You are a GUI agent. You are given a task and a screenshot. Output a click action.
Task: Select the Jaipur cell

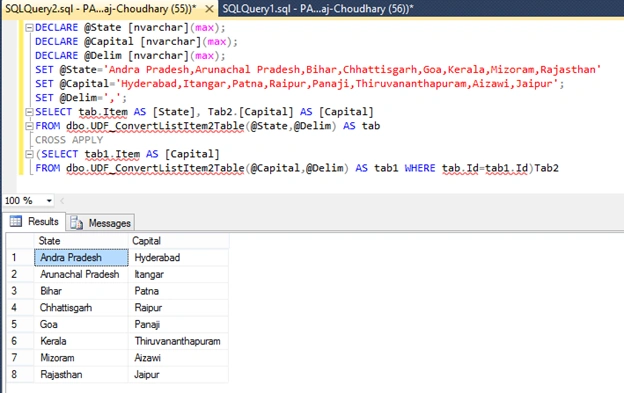point(179,374)
